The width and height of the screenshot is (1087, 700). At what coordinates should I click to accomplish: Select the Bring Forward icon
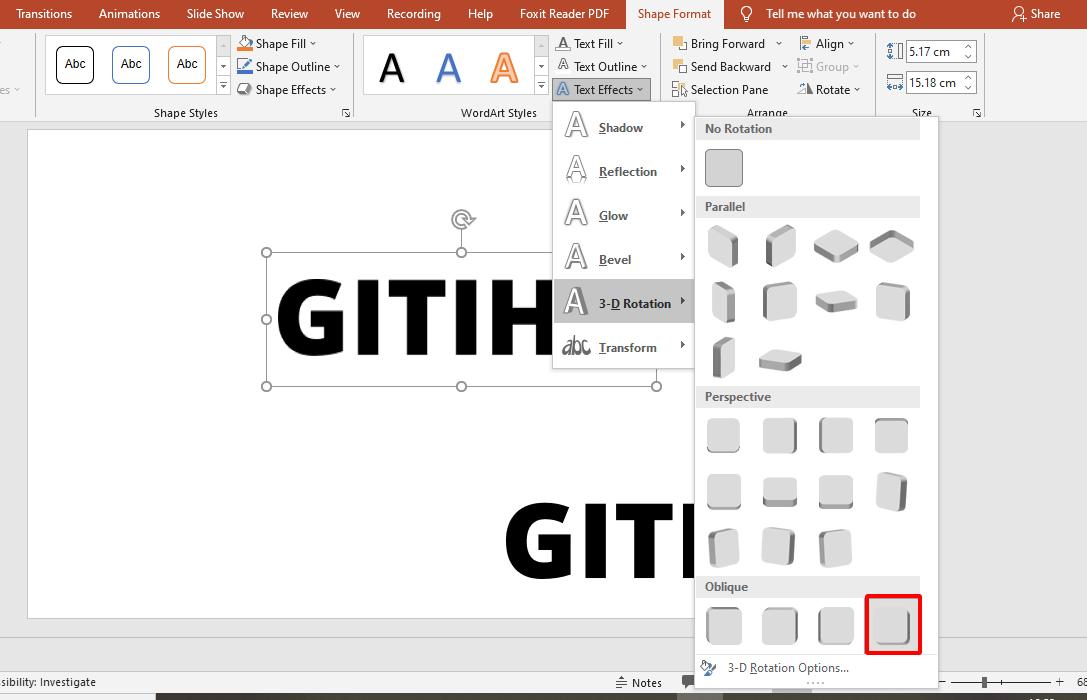point(679,43)
